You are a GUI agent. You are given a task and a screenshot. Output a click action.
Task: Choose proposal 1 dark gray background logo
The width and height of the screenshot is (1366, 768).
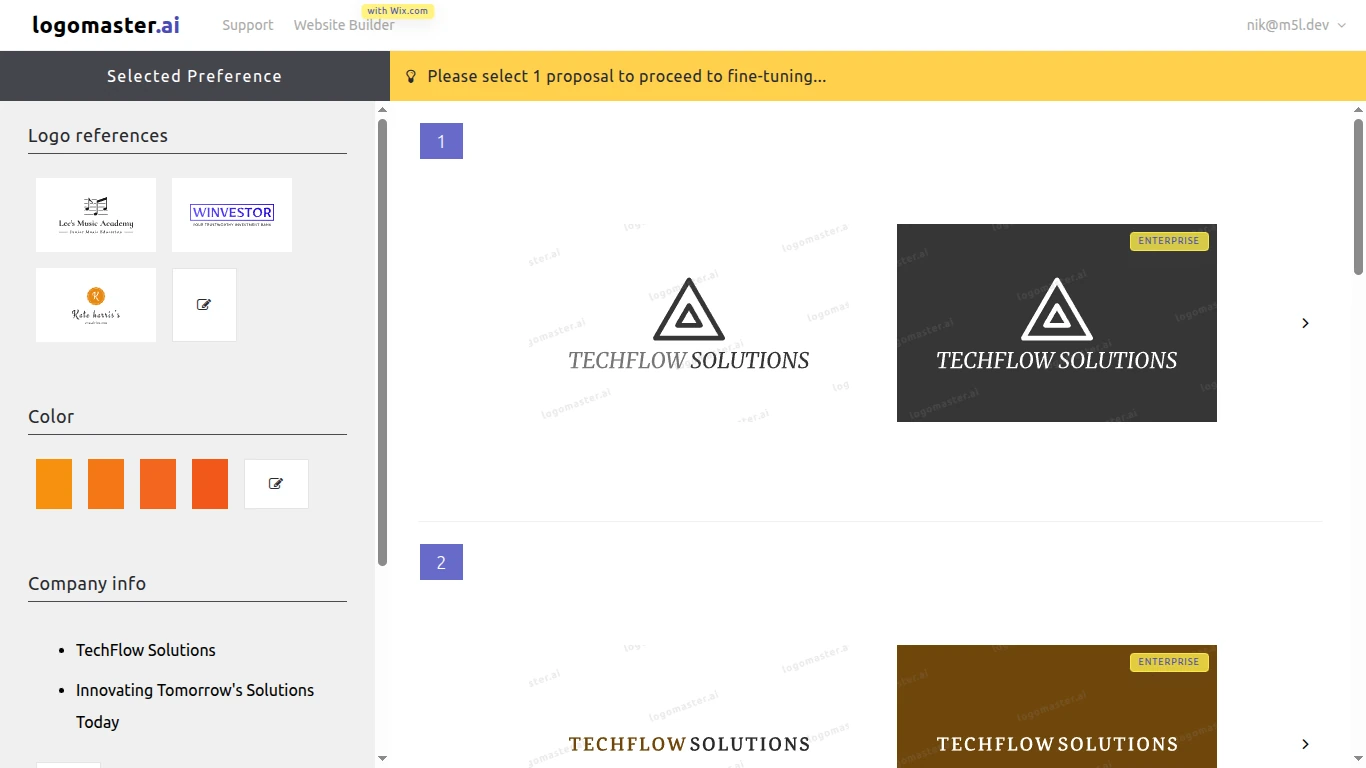point(1057,323)
